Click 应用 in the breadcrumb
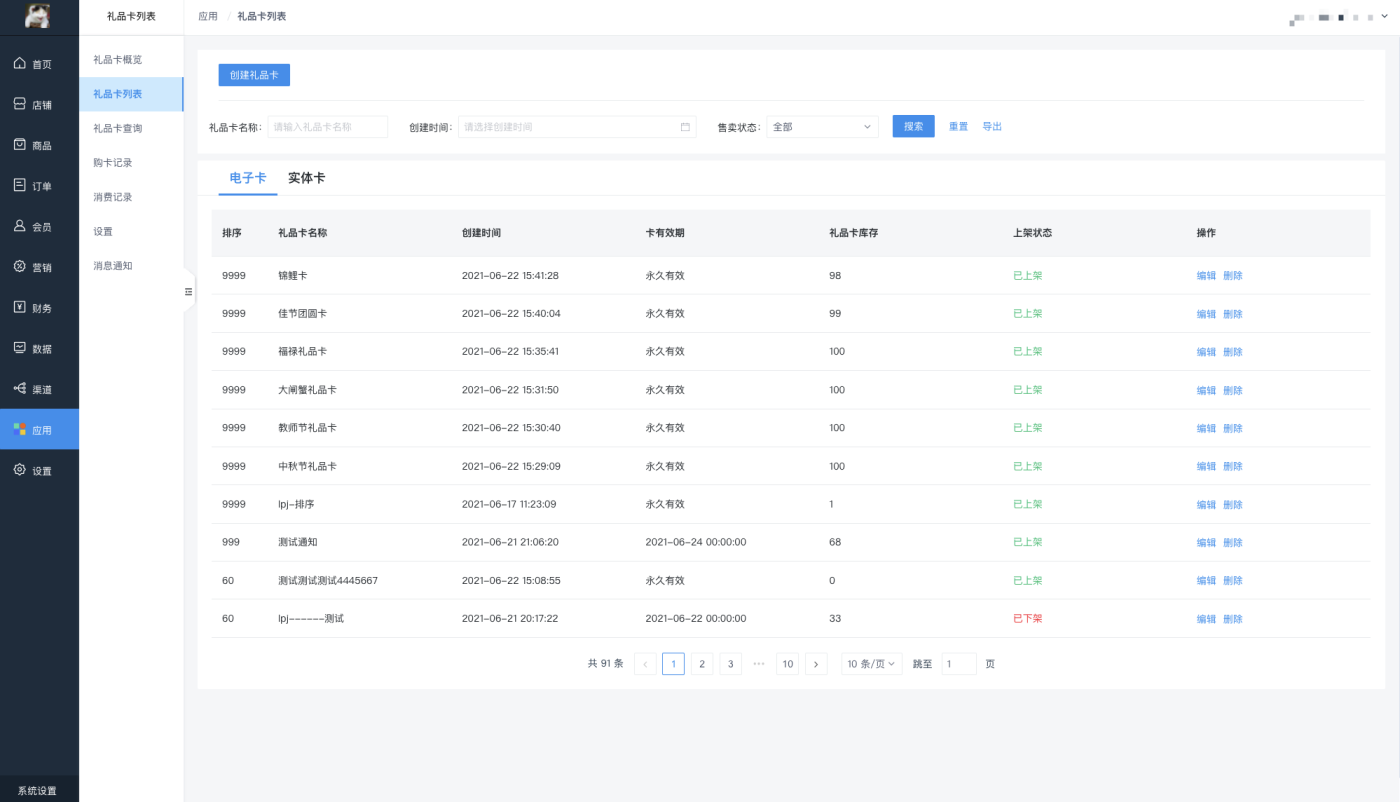Viewport: 1400px width, 802px height. 208,16
